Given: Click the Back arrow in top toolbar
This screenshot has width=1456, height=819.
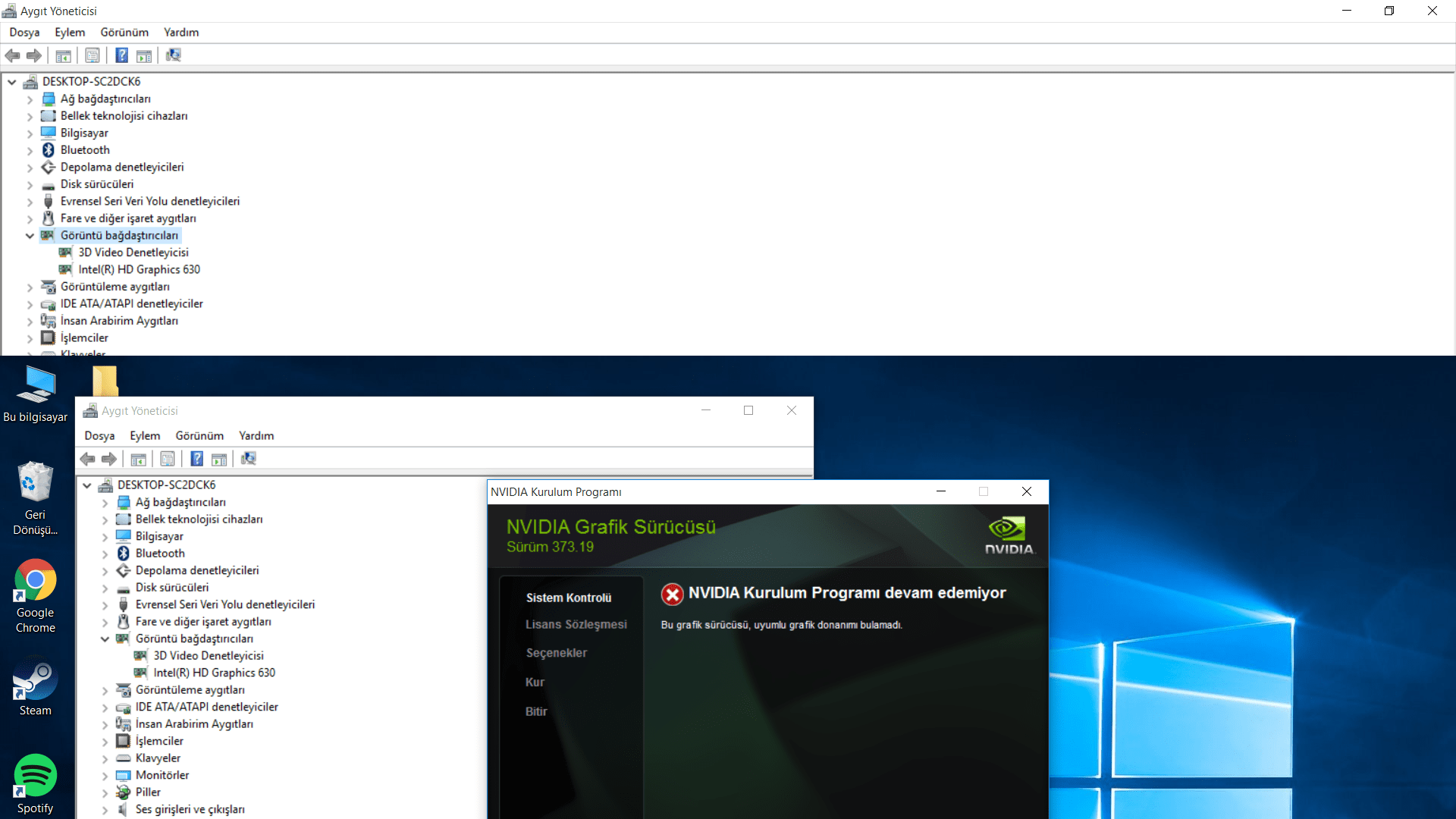Looking at the screenshot, I should (13, 55).
